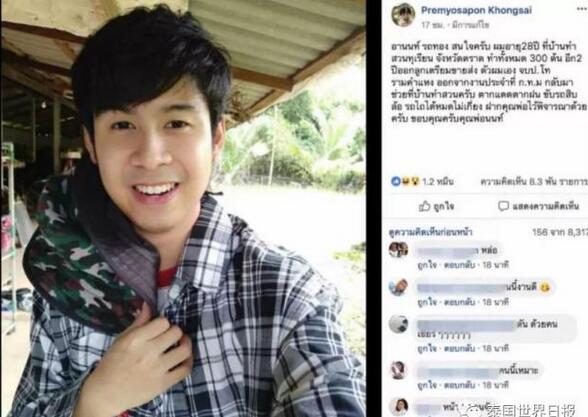Click the speech bubble comment icon

pos(503,206)
